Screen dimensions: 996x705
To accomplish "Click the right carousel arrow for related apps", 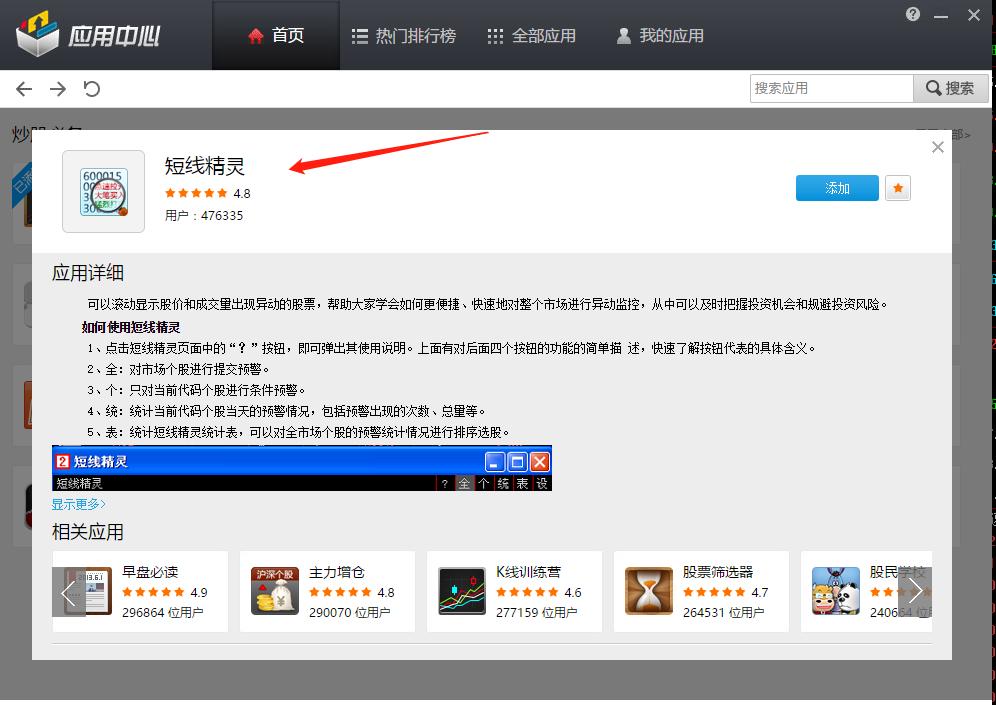I will (914, 591).
